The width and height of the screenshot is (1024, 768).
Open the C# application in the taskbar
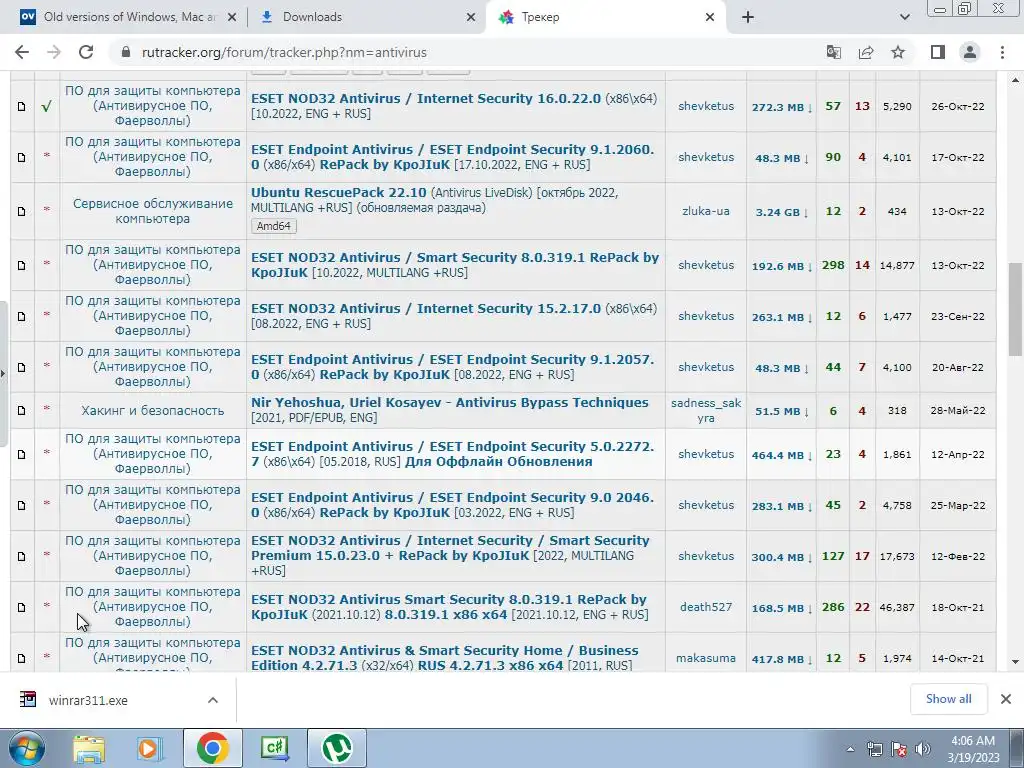274,748
